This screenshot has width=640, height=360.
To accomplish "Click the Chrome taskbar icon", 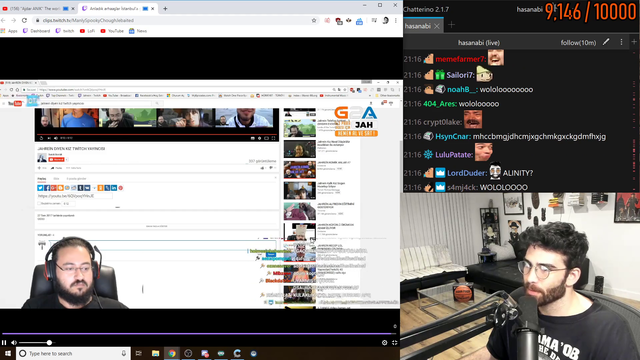I will click(172, 353).
